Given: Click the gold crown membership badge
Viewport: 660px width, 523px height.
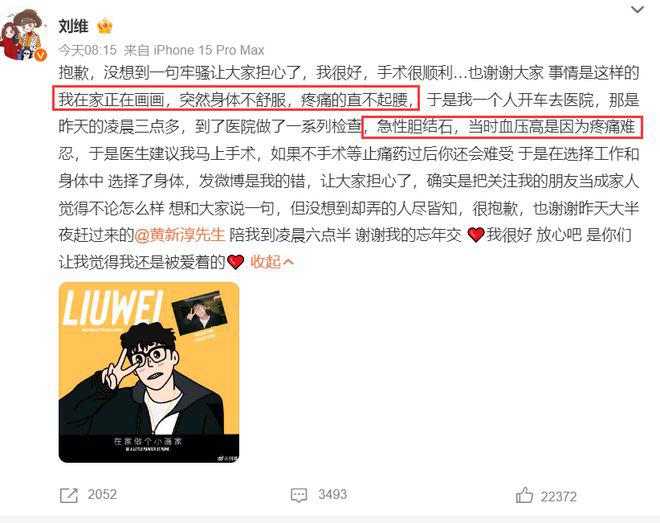Looking at the screenshot, I should pyautogui.click(x=104, y=27).
